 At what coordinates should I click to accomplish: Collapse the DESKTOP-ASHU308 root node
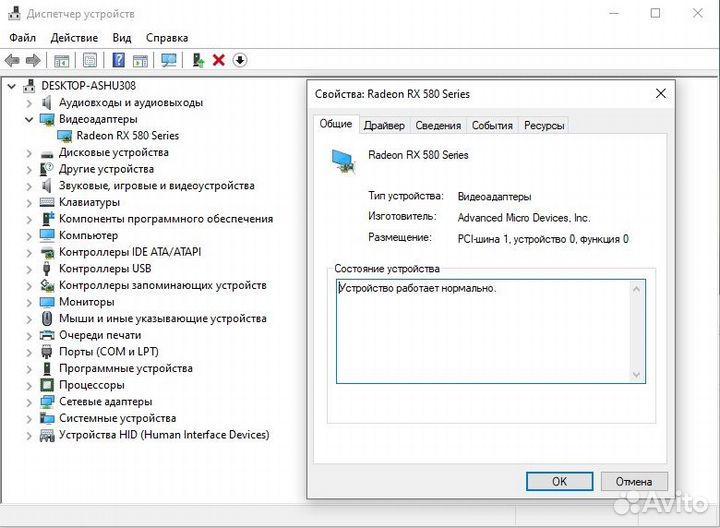pos(12,86)
